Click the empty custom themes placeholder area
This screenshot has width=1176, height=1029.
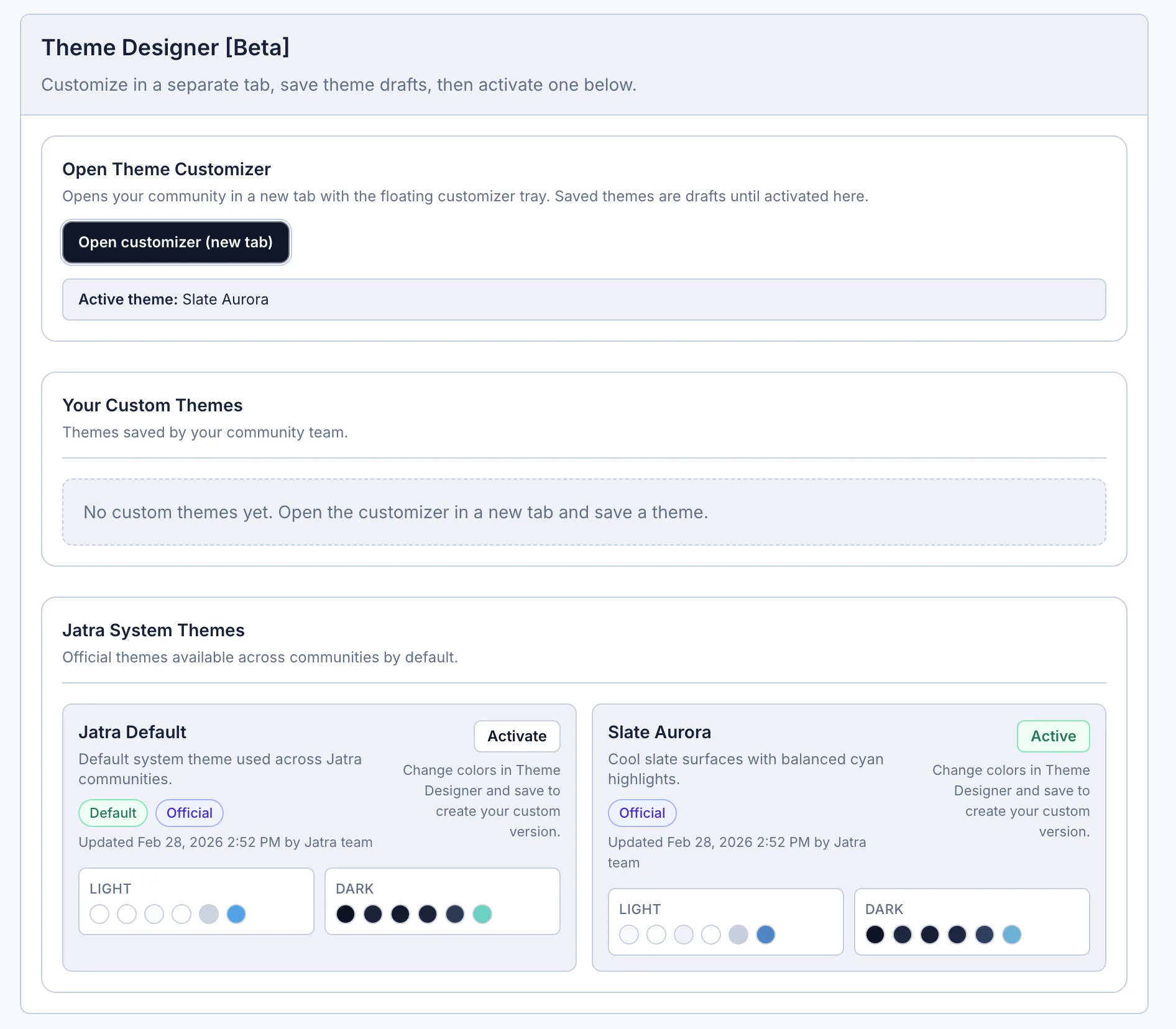584,512
